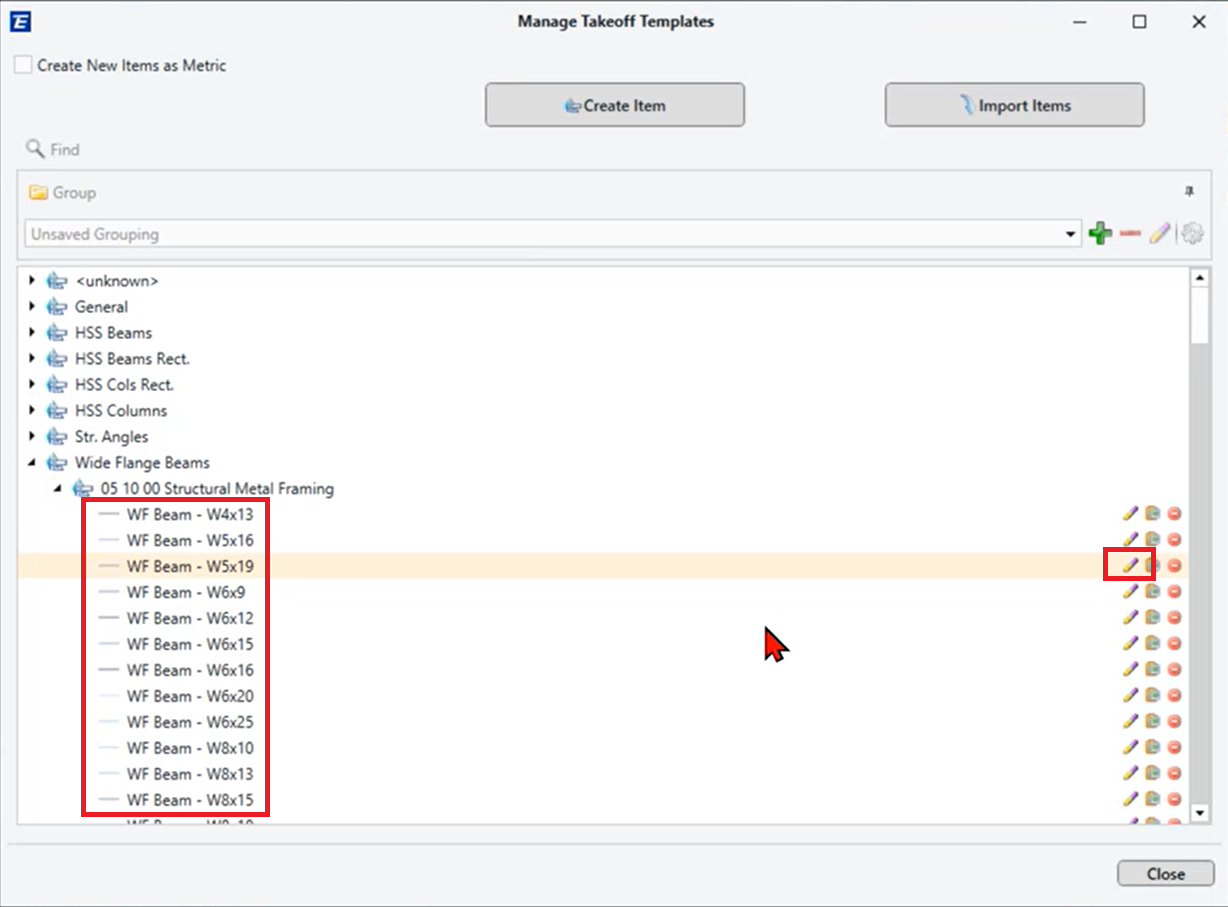Screen dimensions: 1228x907
Task: Add a new grouping with the green plus
Action: (x=1100, y=233)
